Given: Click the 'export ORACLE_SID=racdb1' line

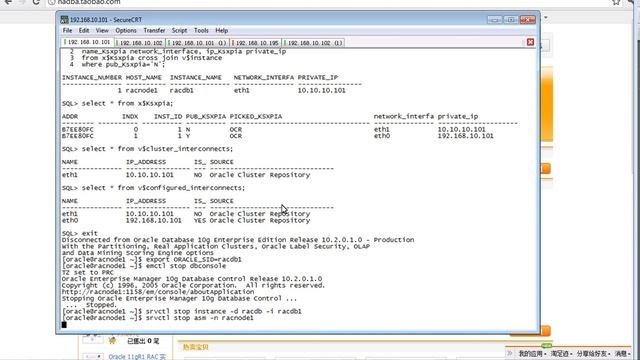Looking at the screenshot, I should (x=151, y=259).
